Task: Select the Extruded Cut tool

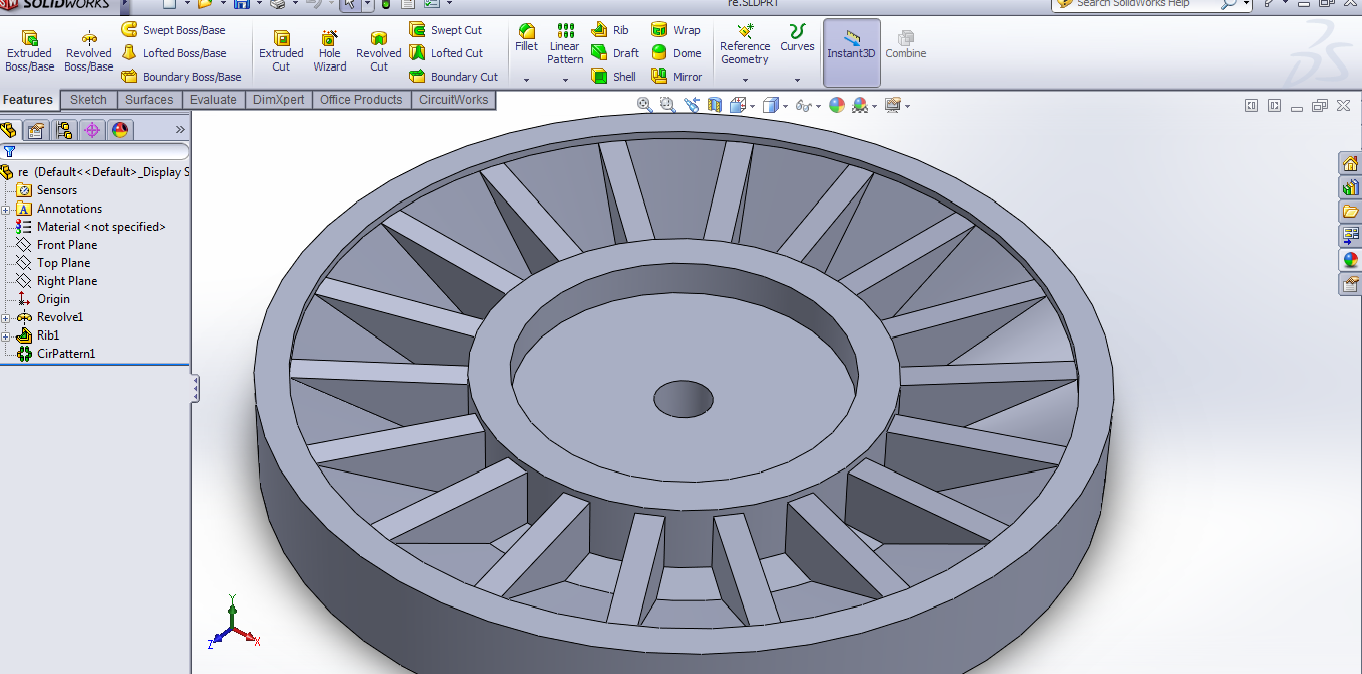Action: [x=281, y=51]
